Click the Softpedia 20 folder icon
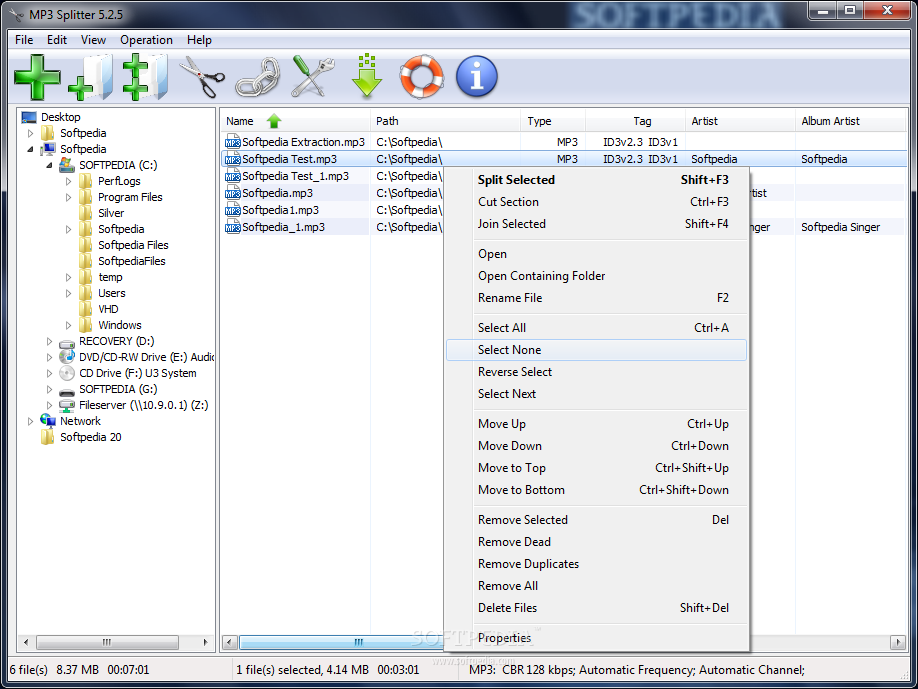The image size is (918, 689). [48, 437]
